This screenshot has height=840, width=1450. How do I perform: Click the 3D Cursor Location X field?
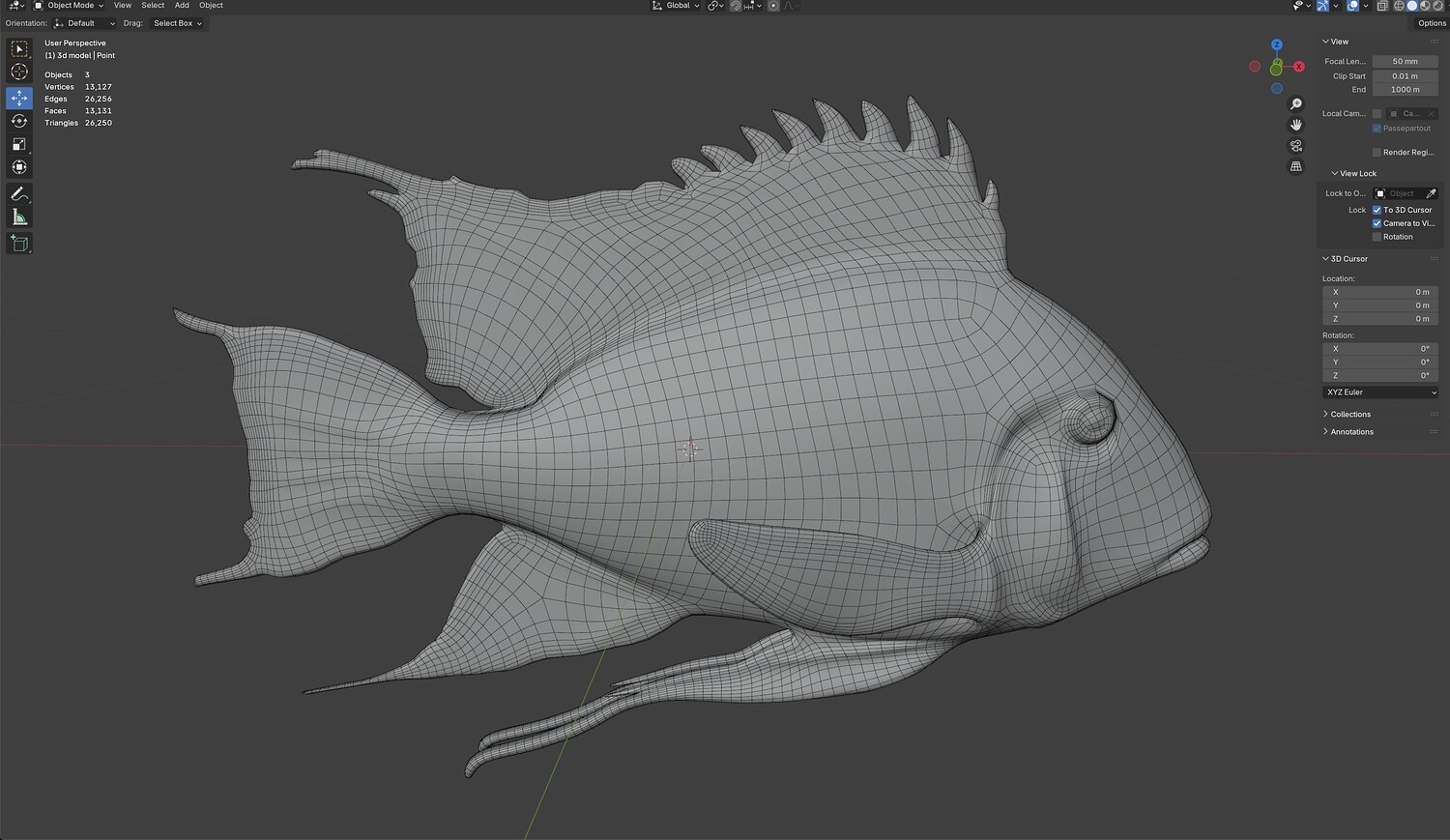click(x=1379, y=292)
